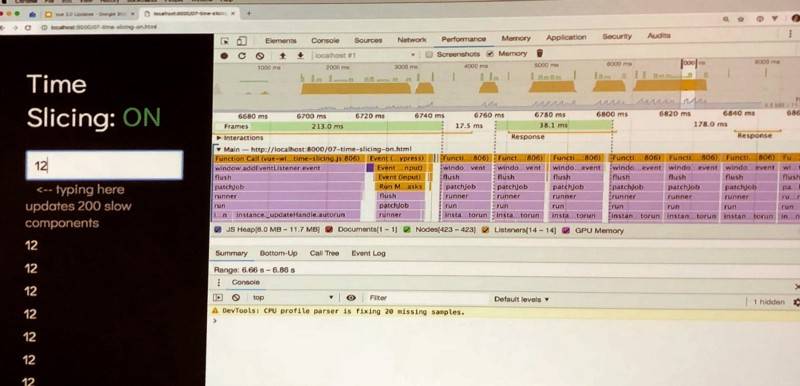The width and height of the screenshot is (800, 386).
Task: Click the console Filter field
Action: coord(423,298)
